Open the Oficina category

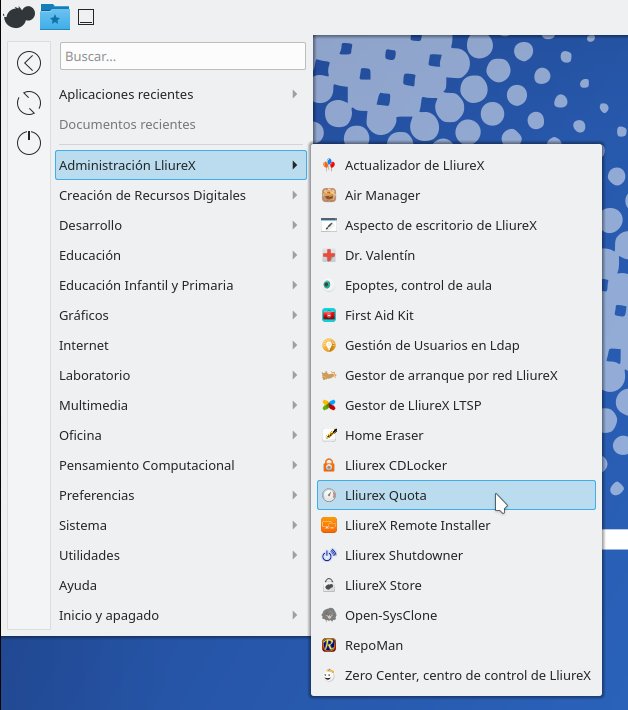[x=181, y=435]
